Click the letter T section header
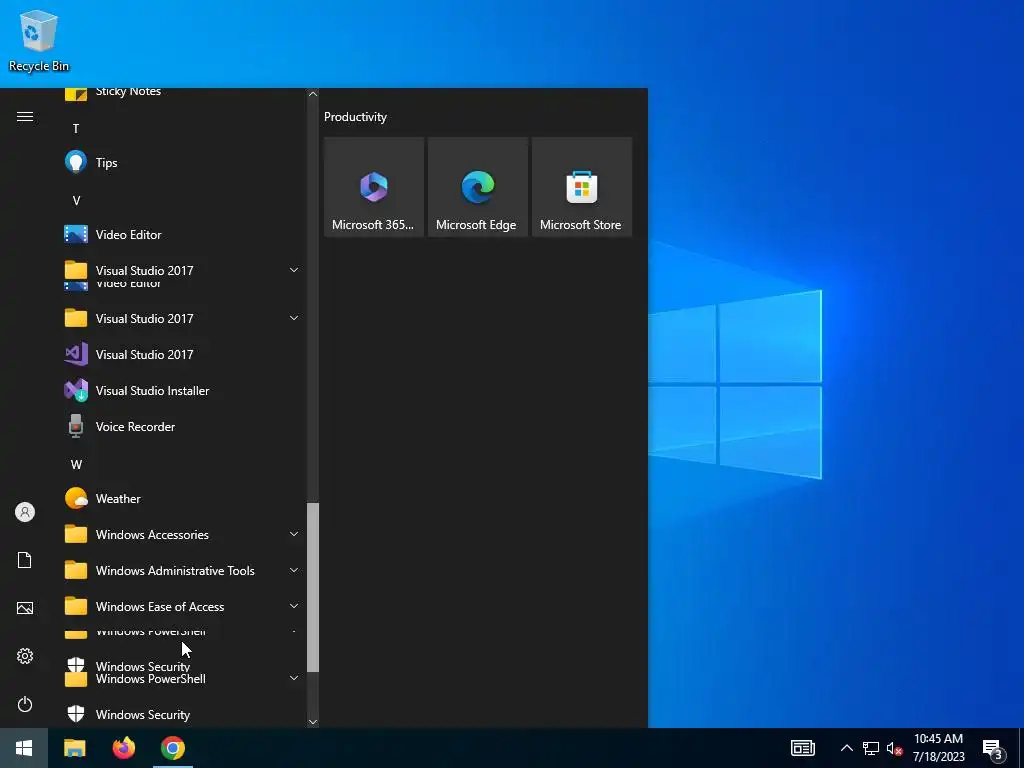The image size is (1024, 768). coord(76,129)
